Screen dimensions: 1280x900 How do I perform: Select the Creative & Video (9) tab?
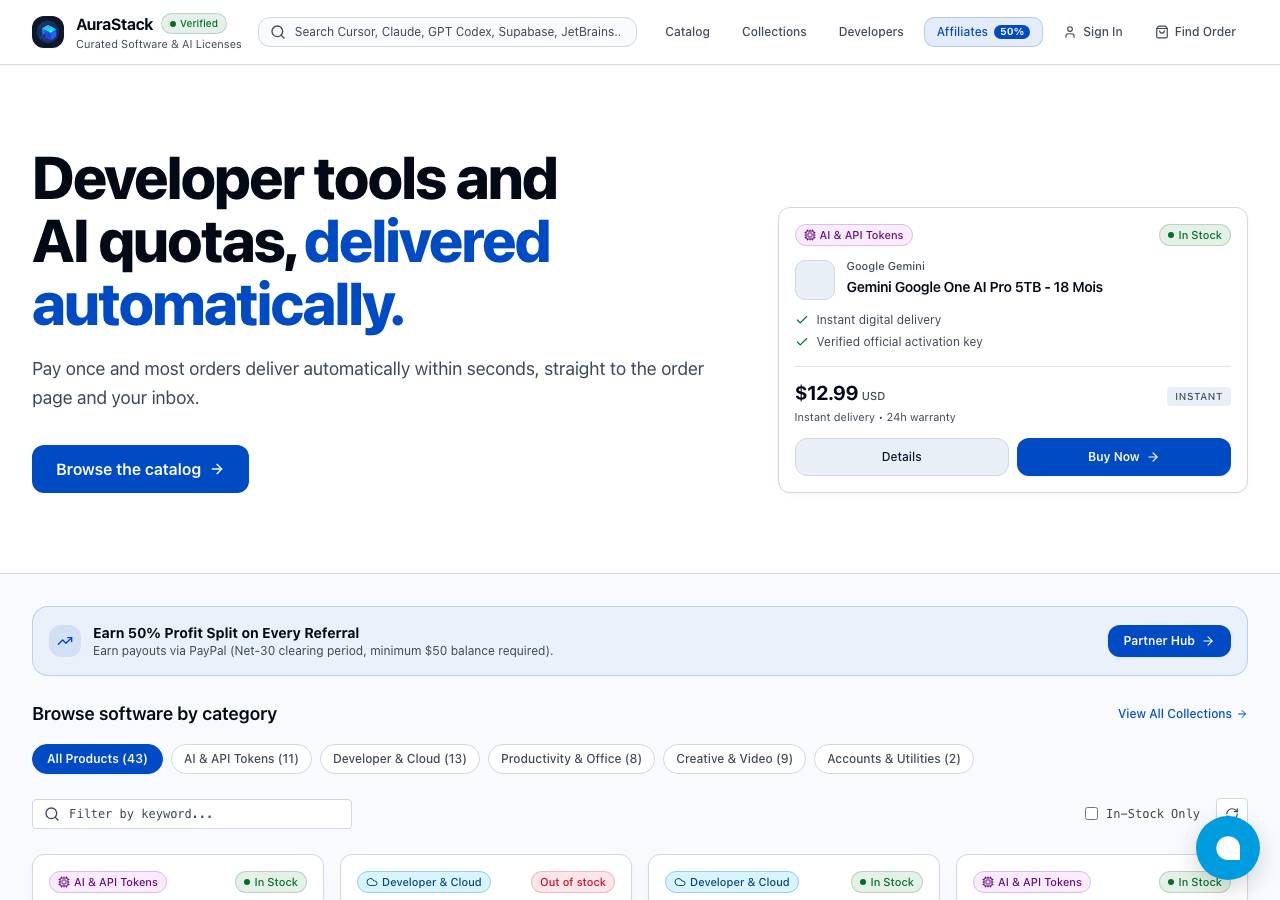pos(734,759)
